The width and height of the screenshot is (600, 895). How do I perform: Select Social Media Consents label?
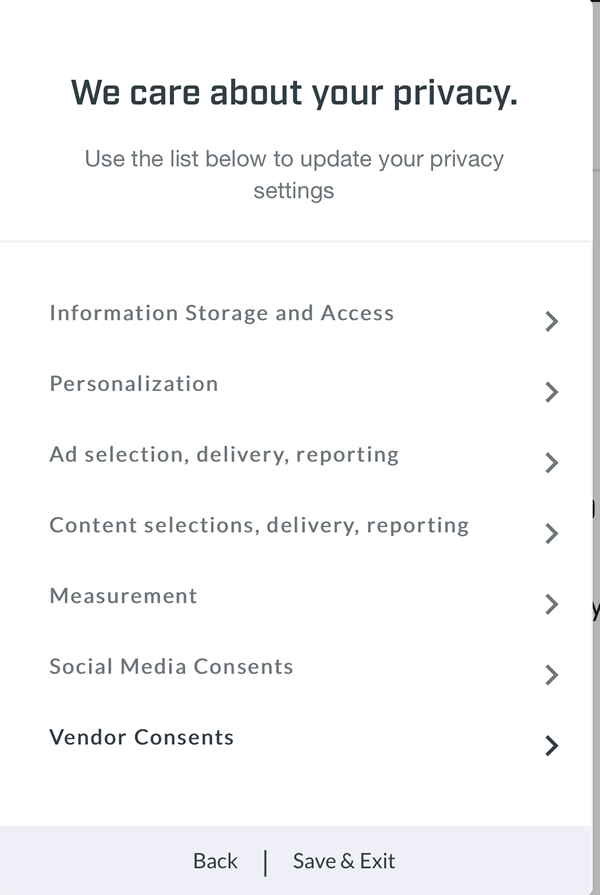tap(171, 667)
